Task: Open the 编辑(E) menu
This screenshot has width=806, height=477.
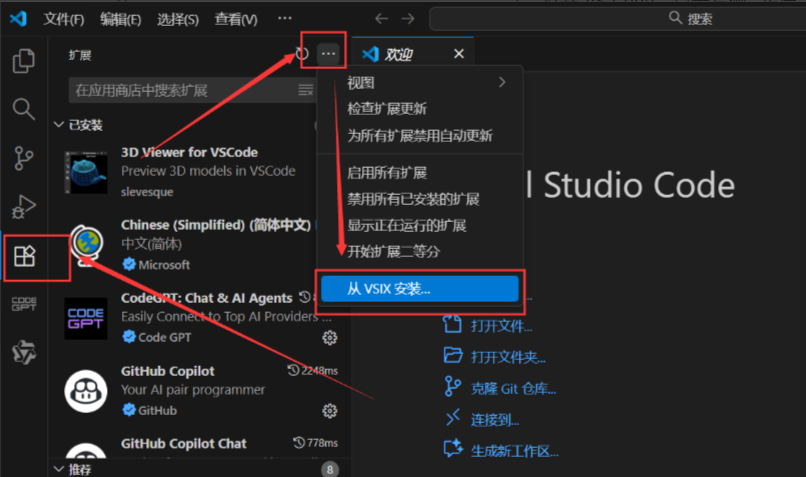Action: click(x=120, y=20)
